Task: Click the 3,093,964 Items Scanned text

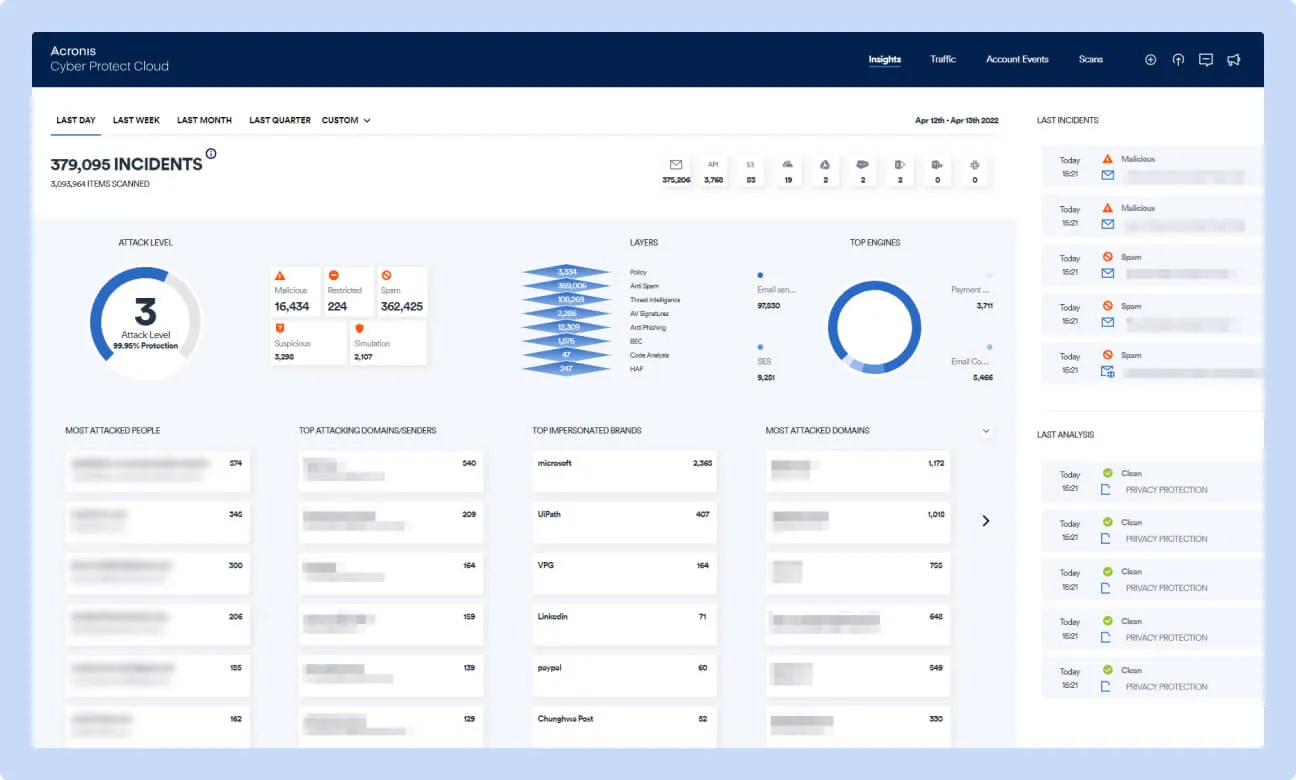Action: [x=100, y=184]
